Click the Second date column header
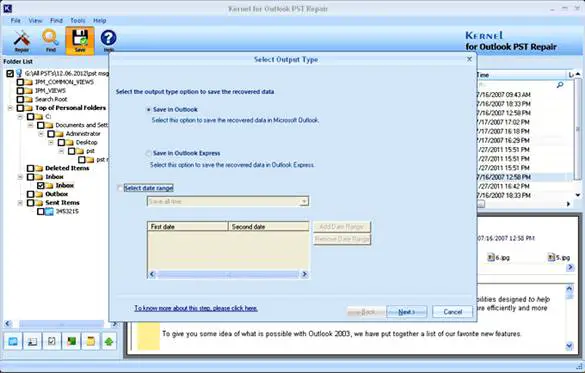This screenshot has width=585, height=373. (268, 226)
